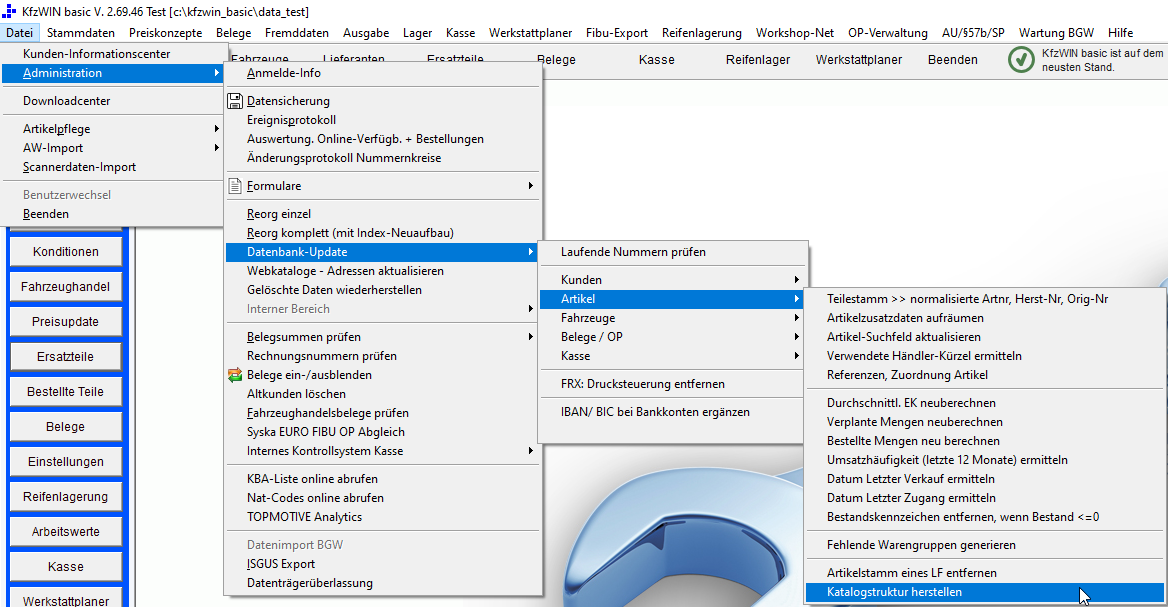Image resolution: width=1168 pixels, height=607 pixels.
Task: Expand the Administration submenu arrow
Action: point(217,73)
